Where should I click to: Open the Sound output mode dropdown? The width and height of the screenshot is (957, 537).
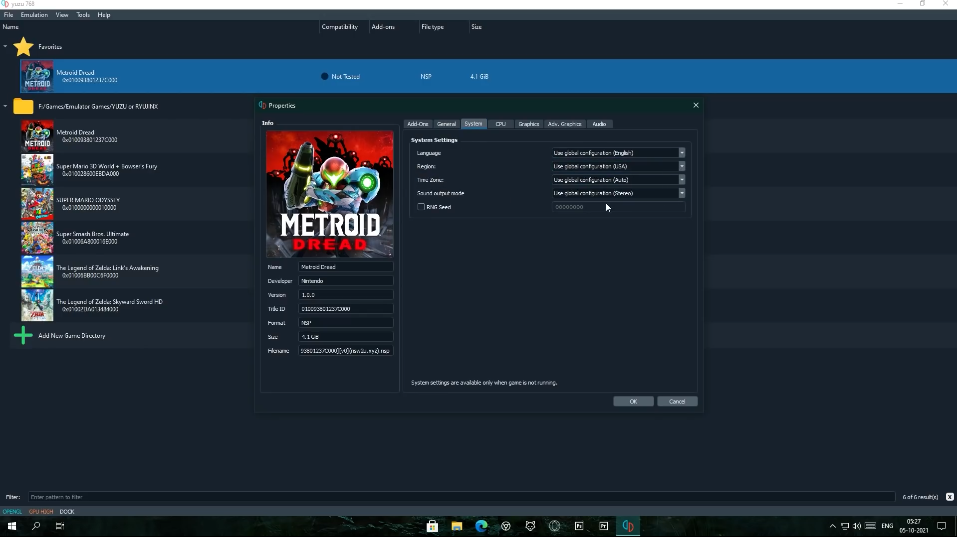pos(618,193)
